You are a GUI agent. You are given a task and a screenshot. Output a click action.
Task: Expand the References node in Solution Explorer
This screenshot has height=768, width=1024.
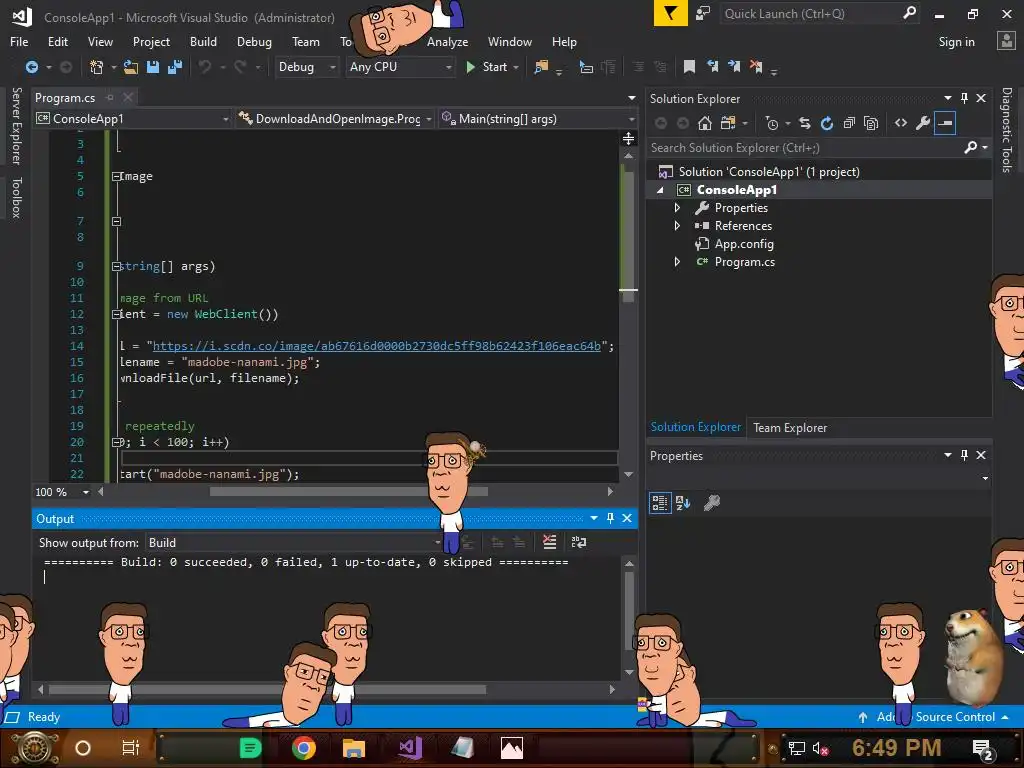tap(677, 226)
